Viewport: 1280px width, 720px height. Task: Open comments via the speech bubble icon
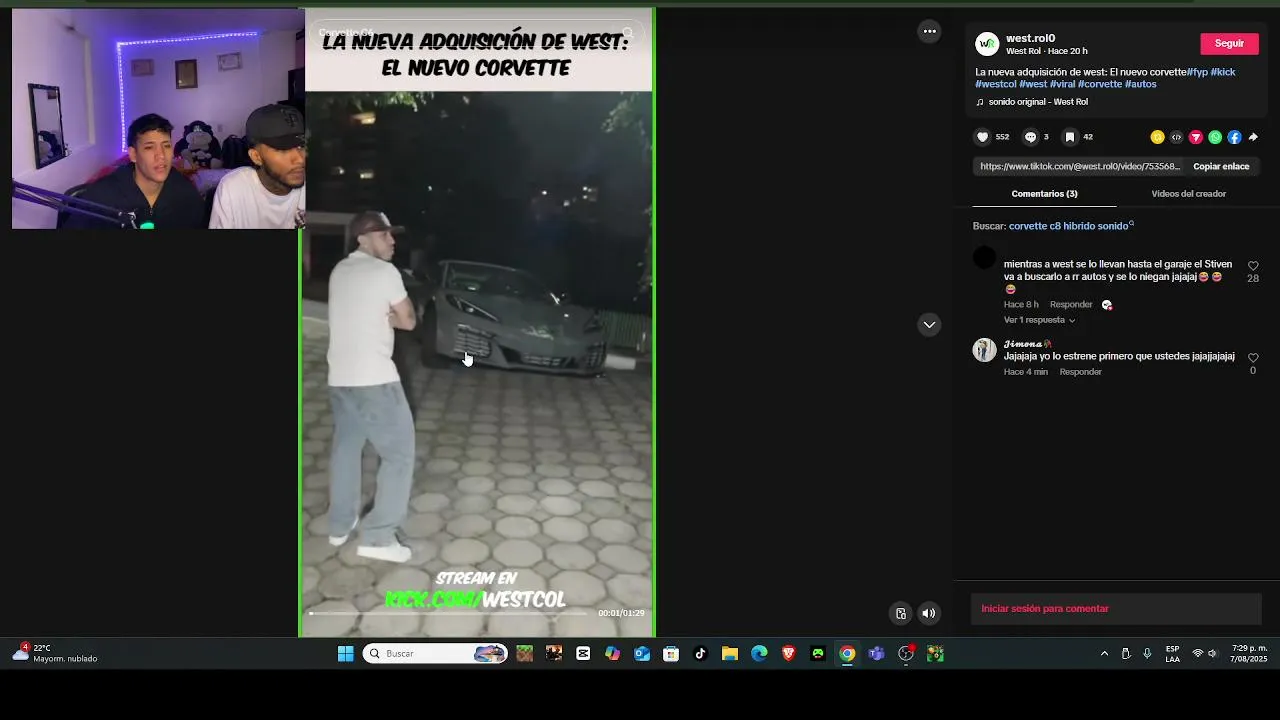point(1030,137)
